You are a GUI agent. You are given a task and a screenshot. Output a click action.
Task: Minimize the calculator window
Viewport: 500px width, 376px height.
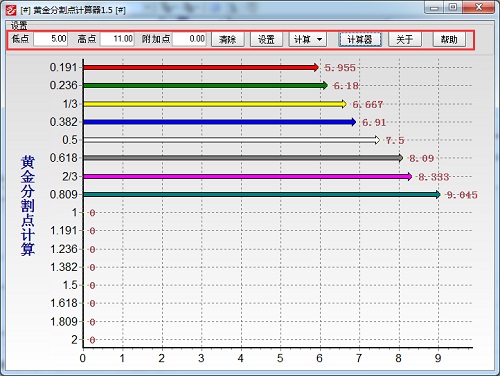(x=434, y=8)
